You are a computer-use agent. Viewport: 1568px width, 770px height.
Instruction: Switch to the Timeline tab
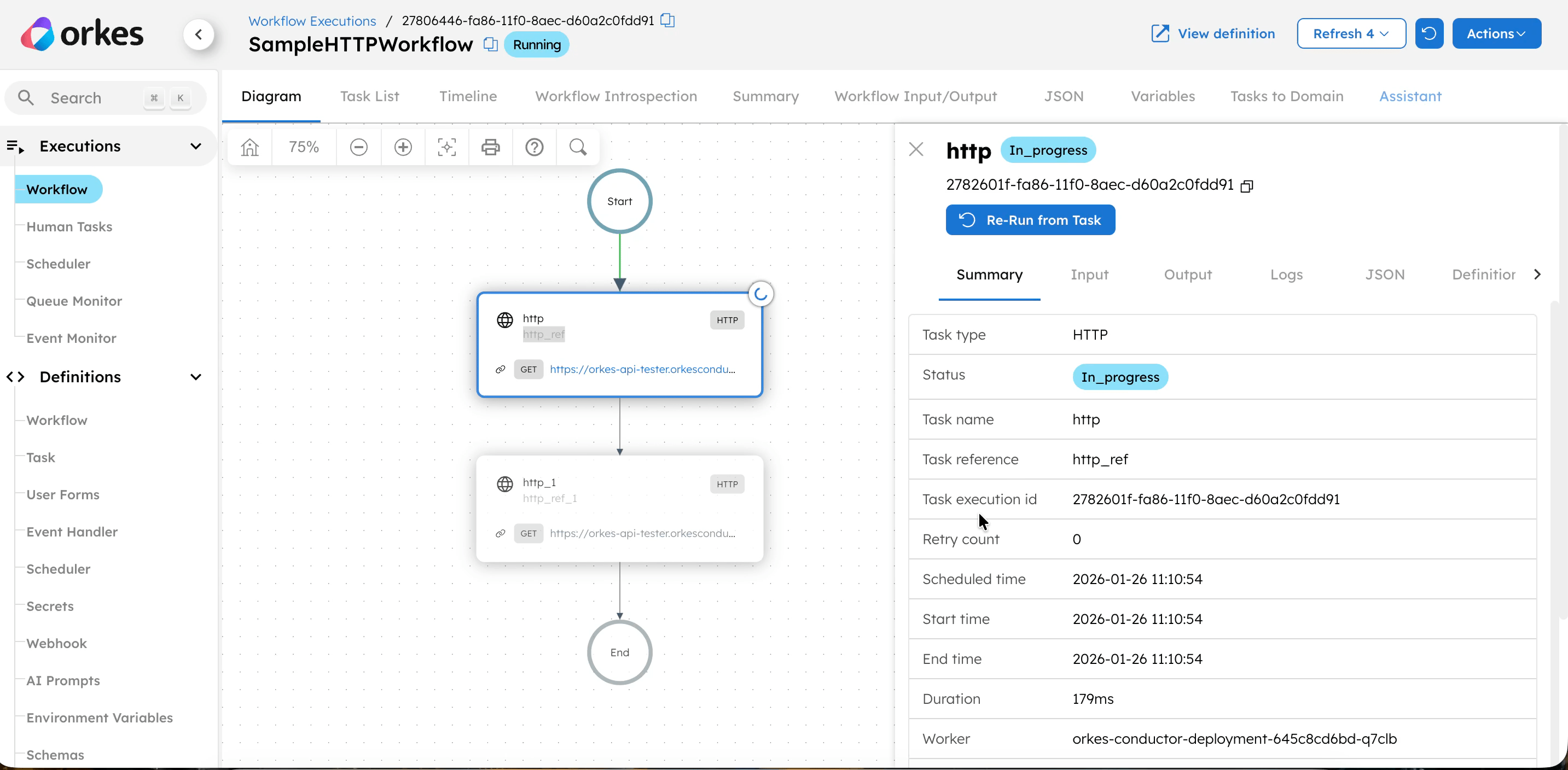click(467, 96)
